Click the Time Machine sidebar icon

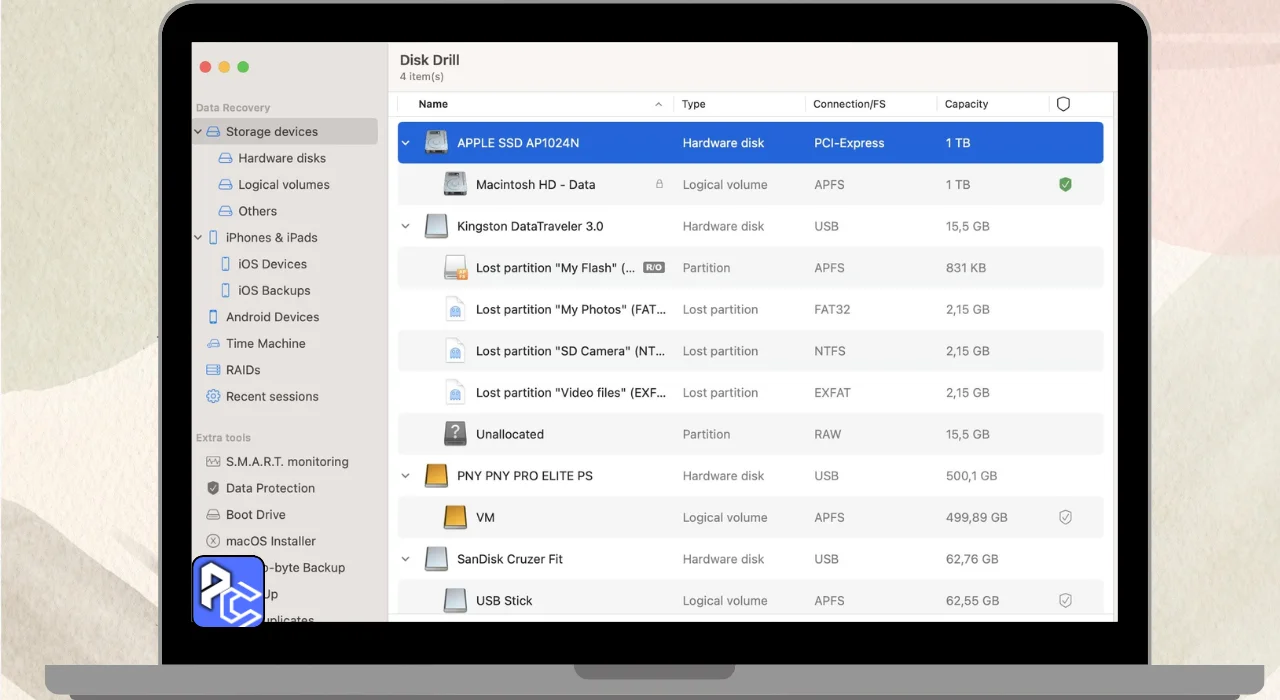pyautogui.click(x=213, y=344)
